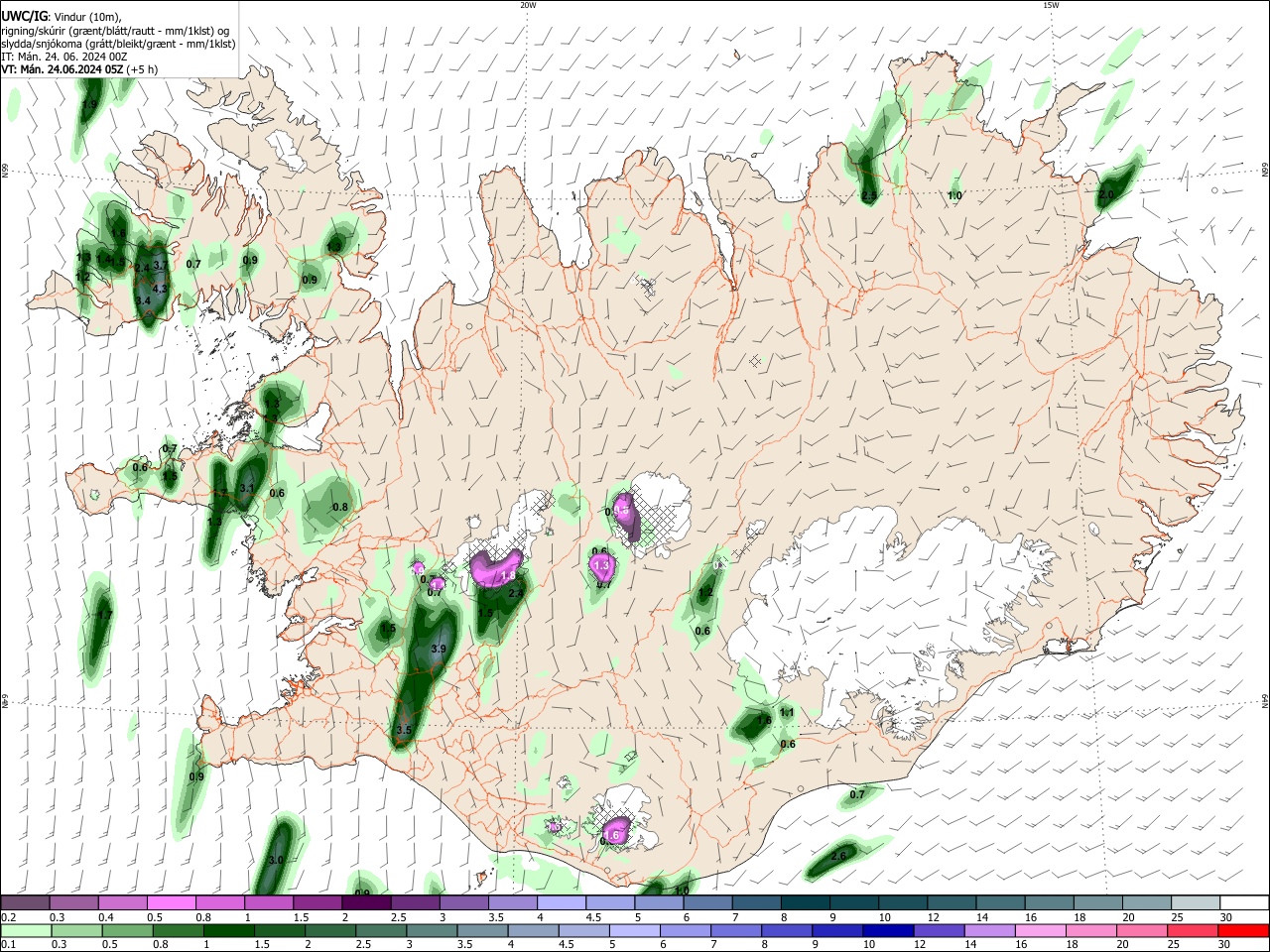Pick the dark purple 2–2.5 swatch in the upper legend
Viewport: 1270px width, 952px height.
[x=367, y=902]
